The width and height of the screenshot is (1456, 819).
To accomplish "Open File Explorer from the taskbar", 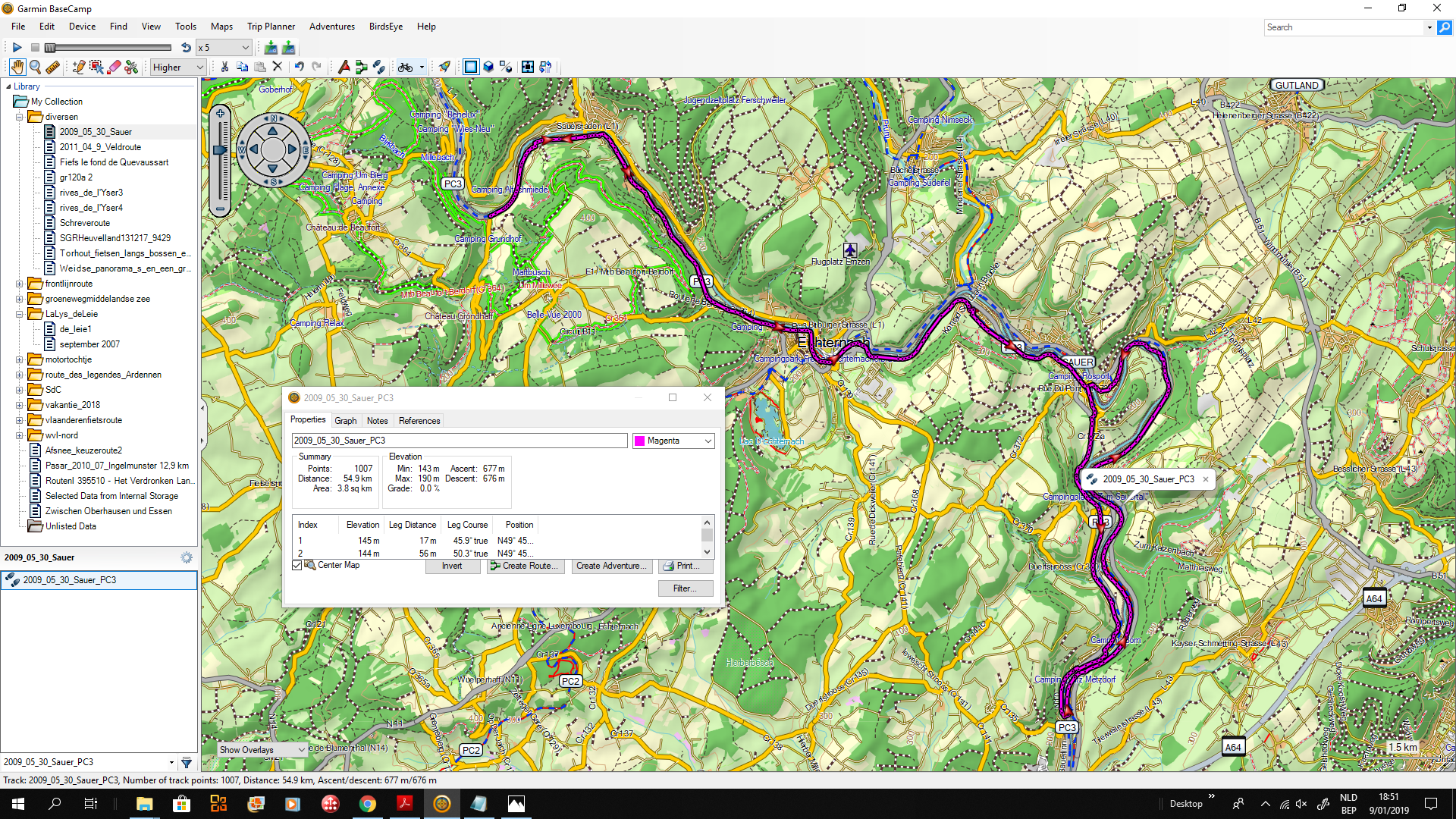I will tap(144, 804).
